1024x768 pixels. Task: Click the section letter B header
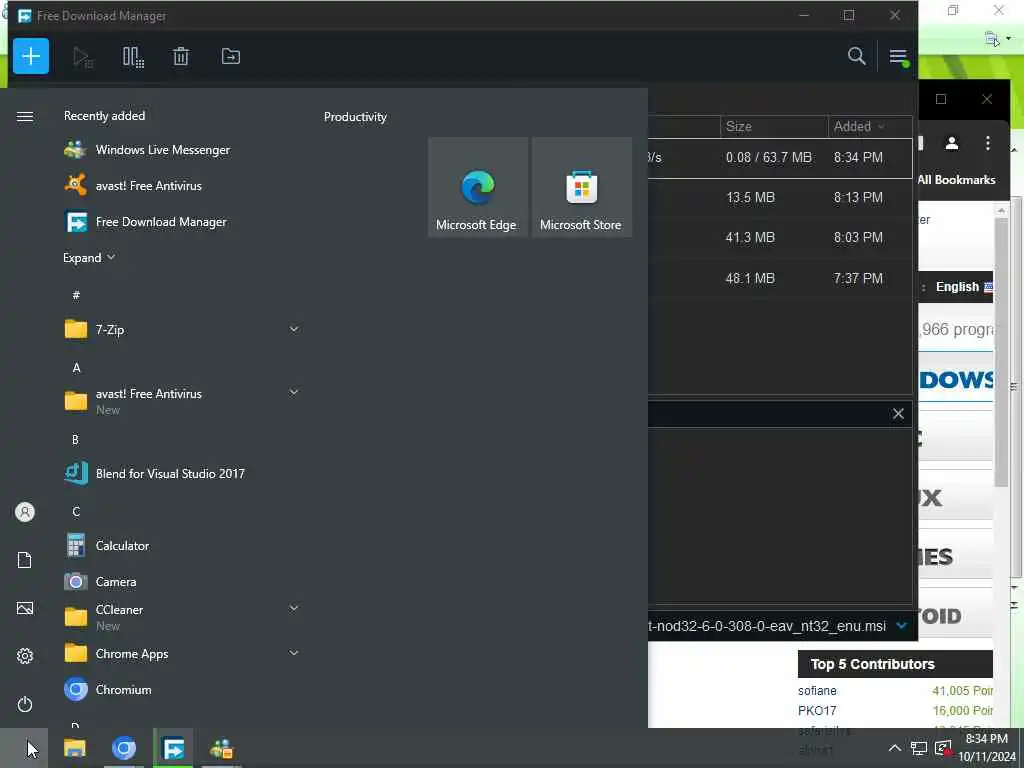[x=75, y=440]
